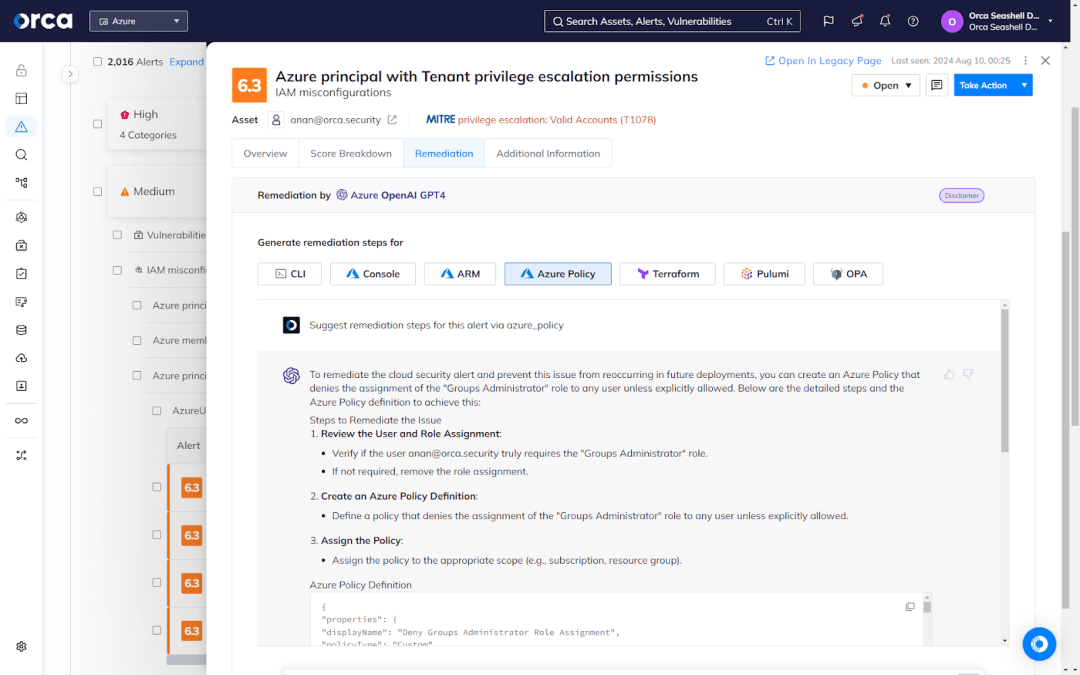
Task: Click Open In Legacy Page link
Action: (823, 61)
